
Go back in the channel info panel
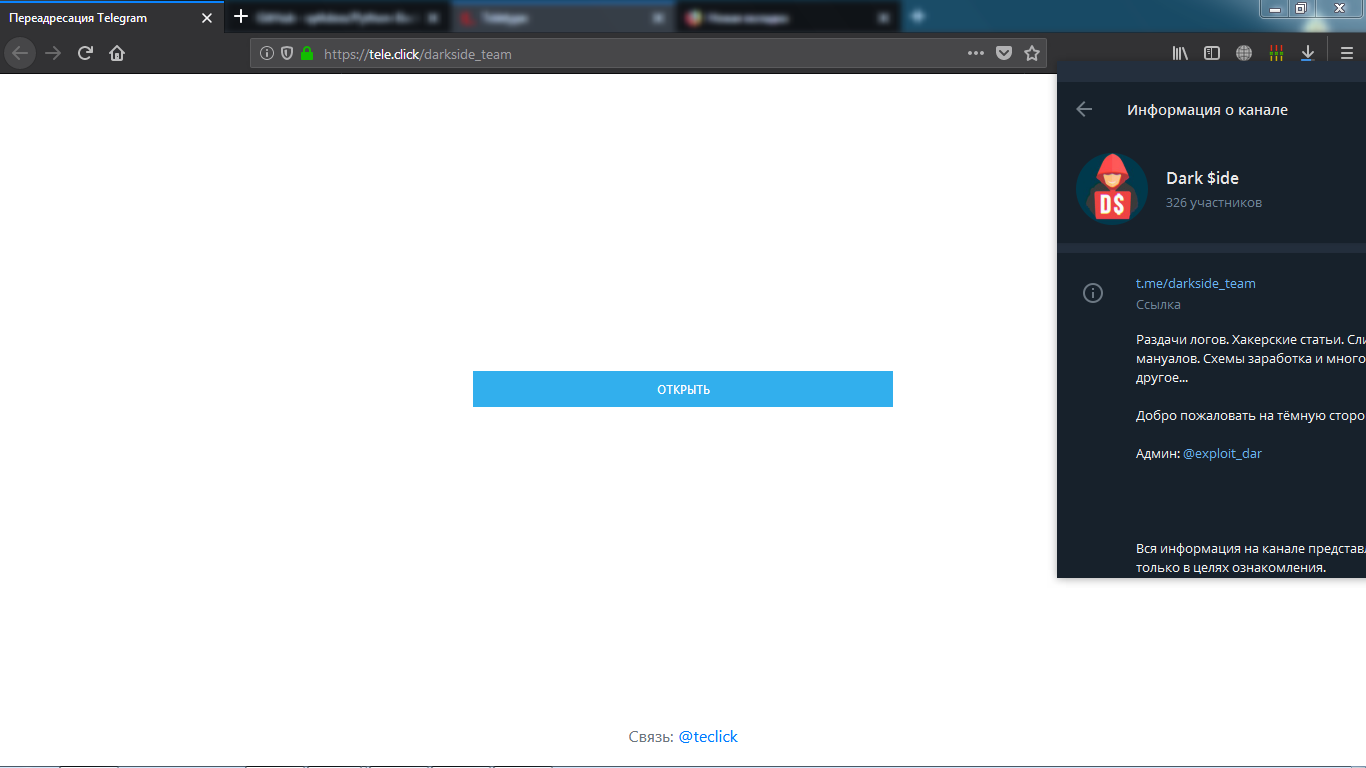[x=1084, y=110]
